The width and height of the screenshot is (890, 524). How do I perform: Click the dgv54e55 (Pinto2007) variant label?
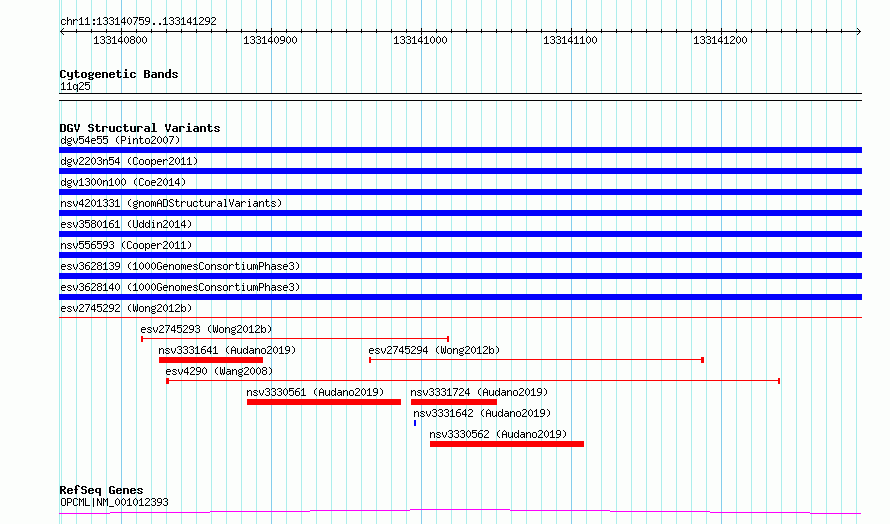[120, 140]
